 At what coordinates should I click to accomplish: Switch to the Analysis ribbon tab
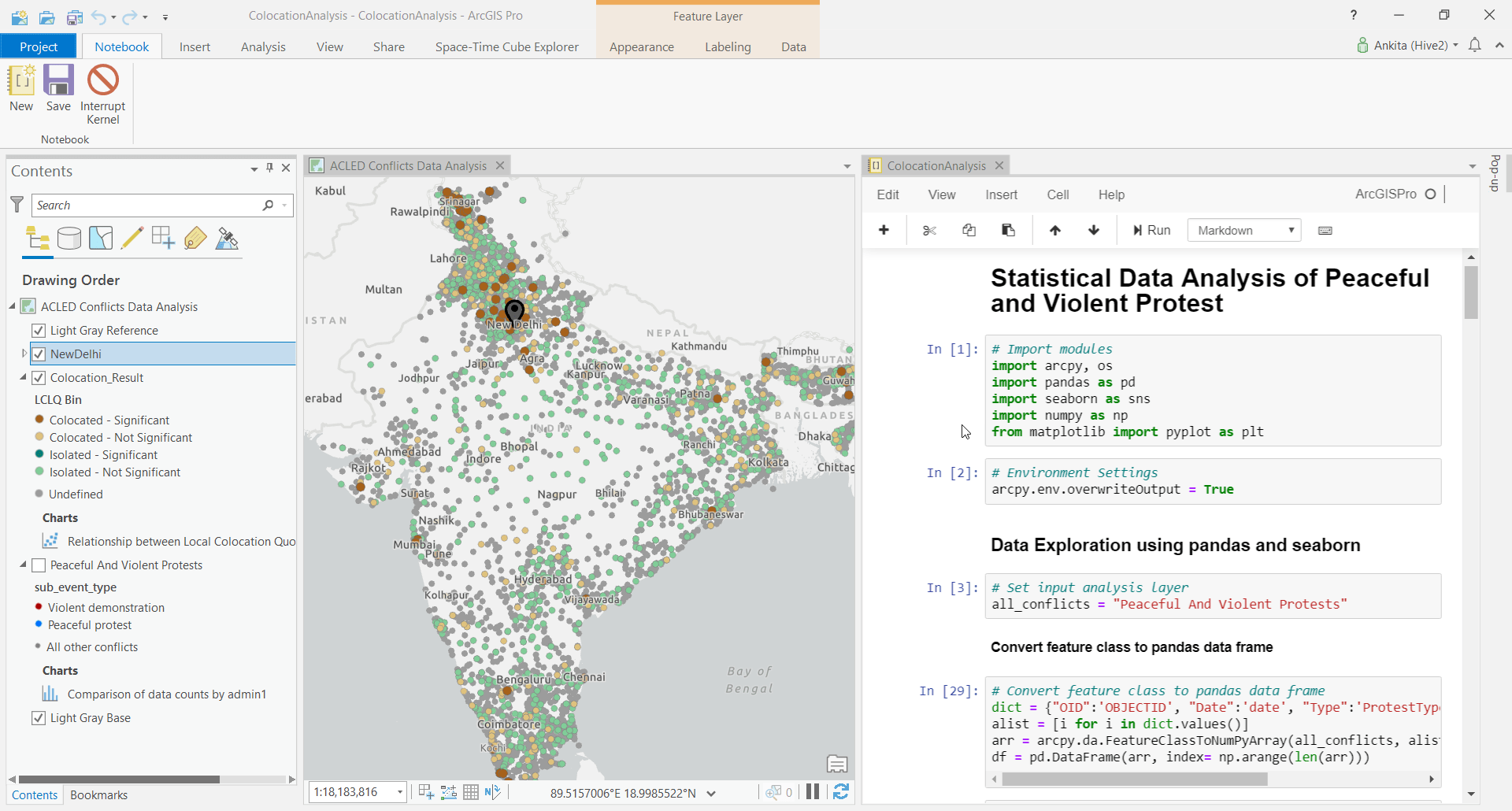pyautogui.click(x=263, y=46)
